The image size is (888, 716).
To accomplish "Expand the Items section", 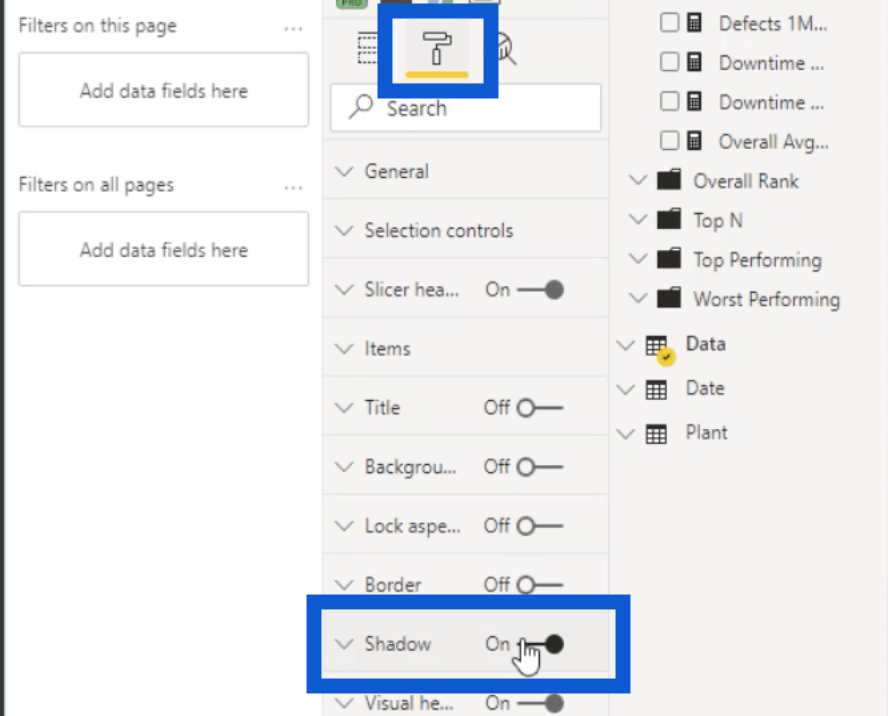I will coord(466,348).
